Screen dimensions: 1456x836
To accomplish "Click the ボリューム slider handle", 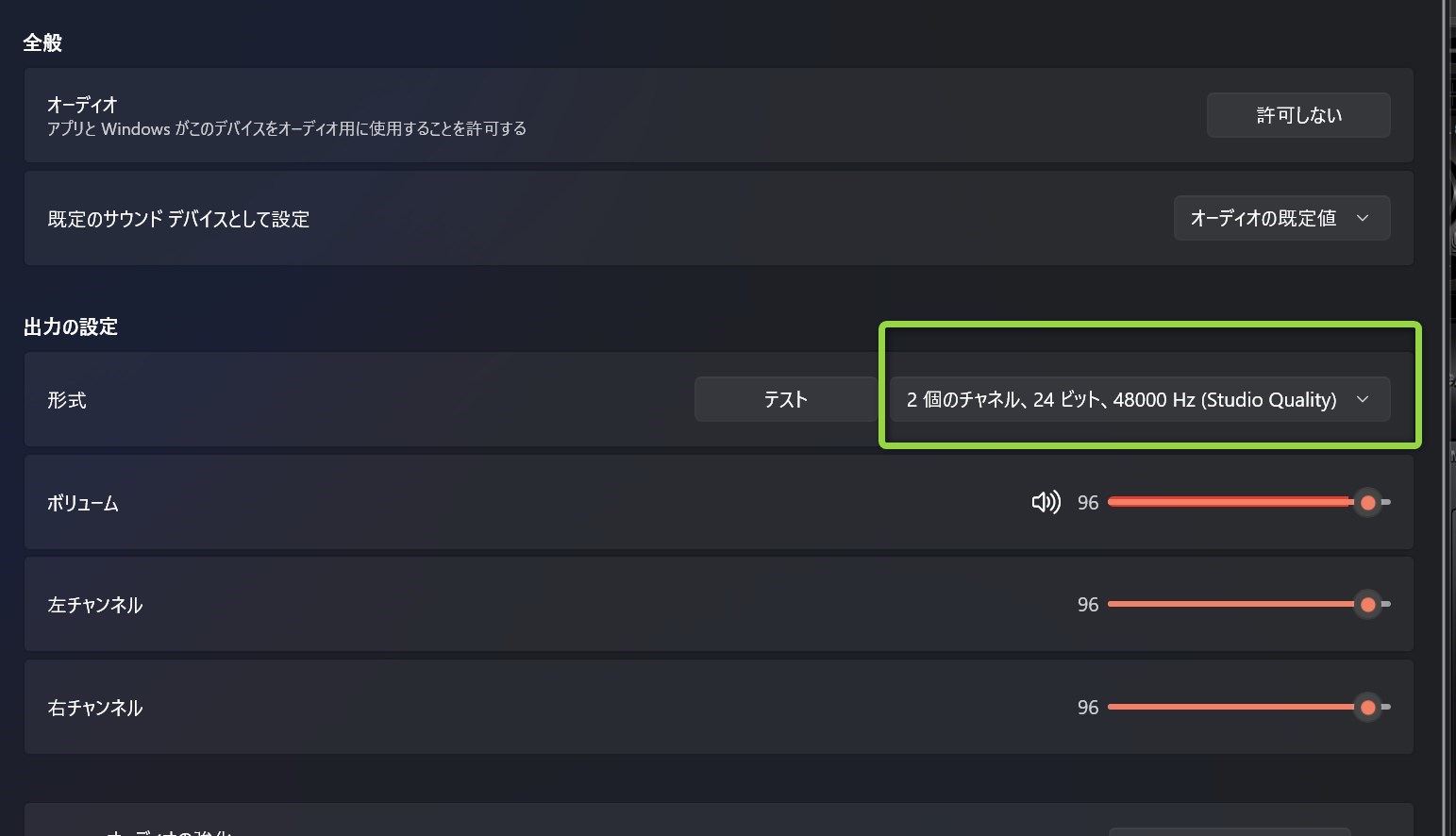I will pyautogui.click(x=1367, y=503).
